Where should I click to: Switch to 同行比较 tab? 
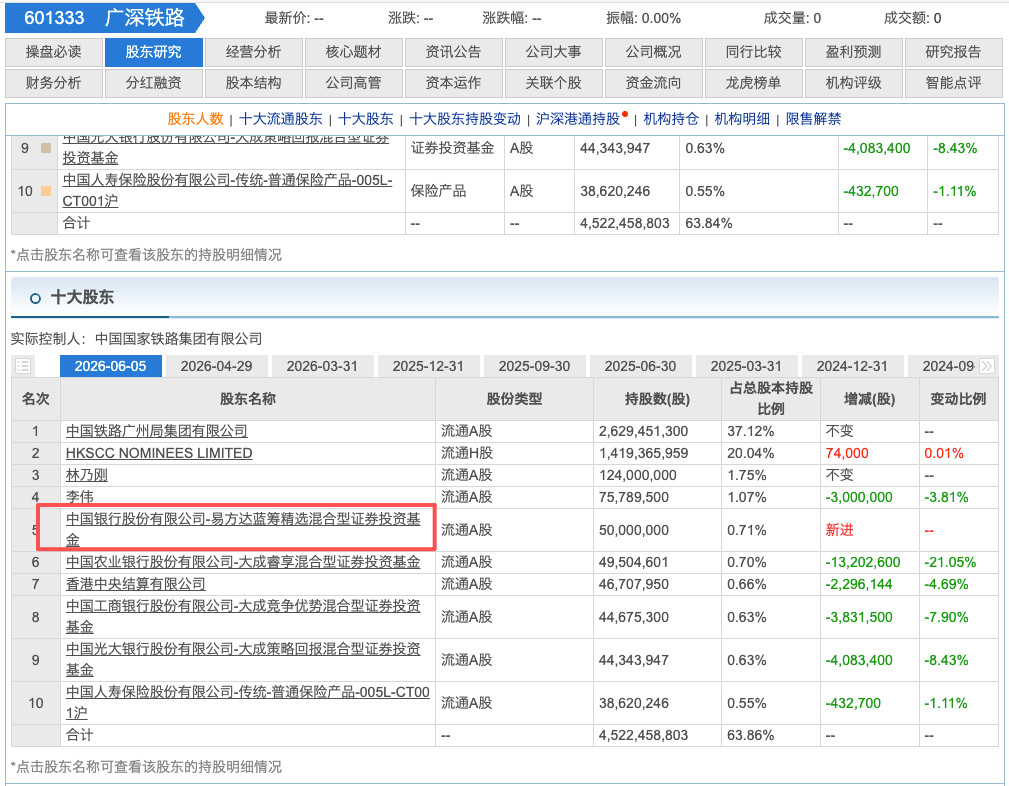pos(754,52)
